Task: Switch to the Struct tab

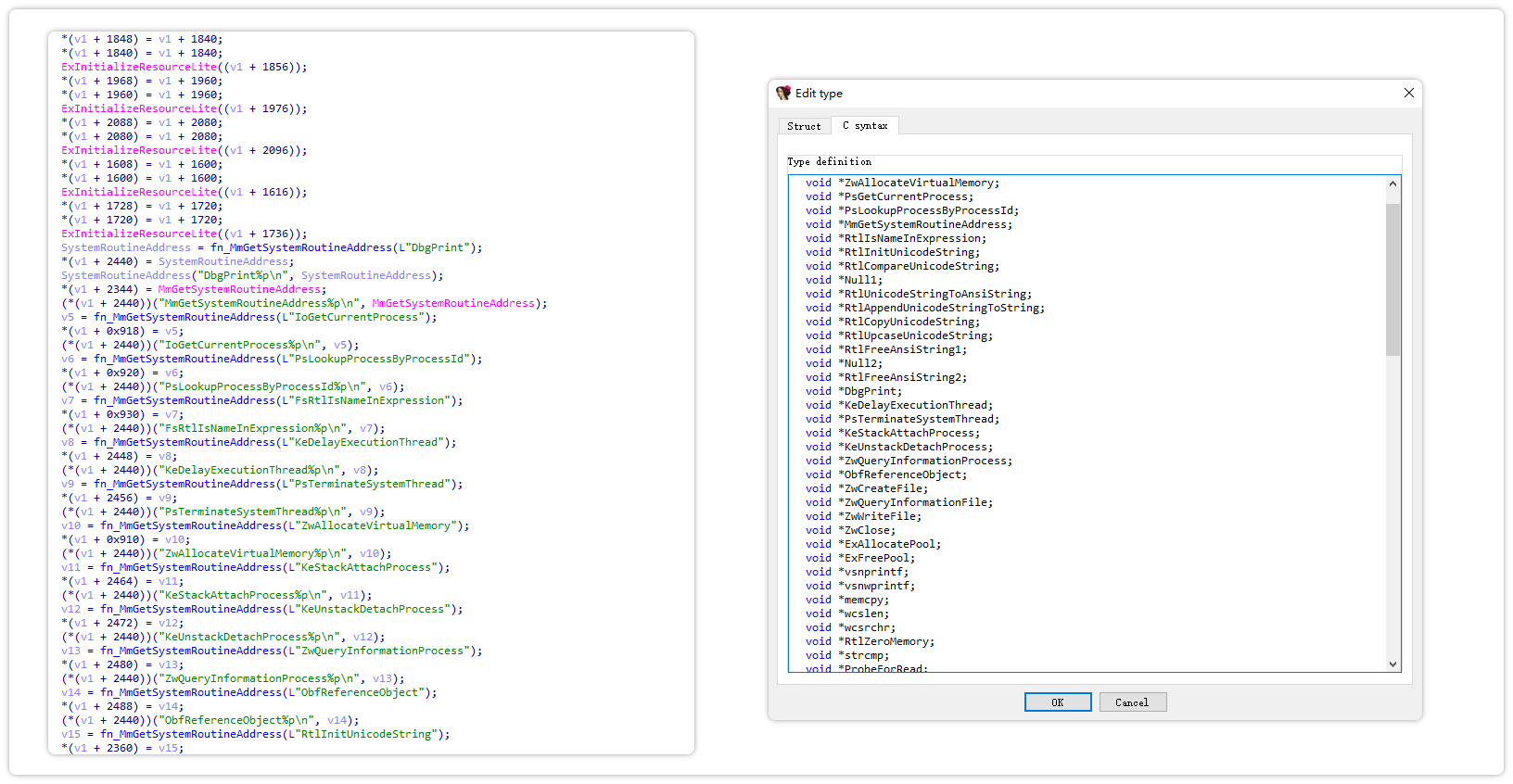Action: point(804,126)
